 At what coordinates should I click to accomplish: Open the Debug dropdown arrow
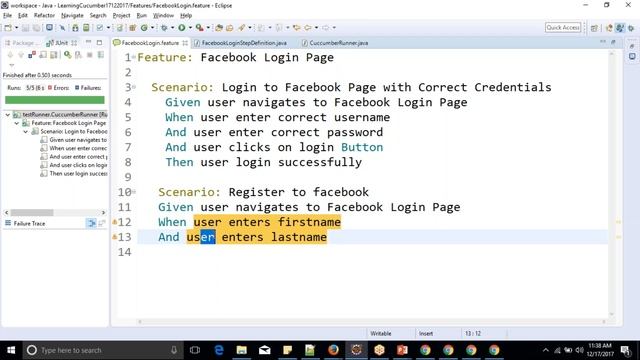[172, 27]
